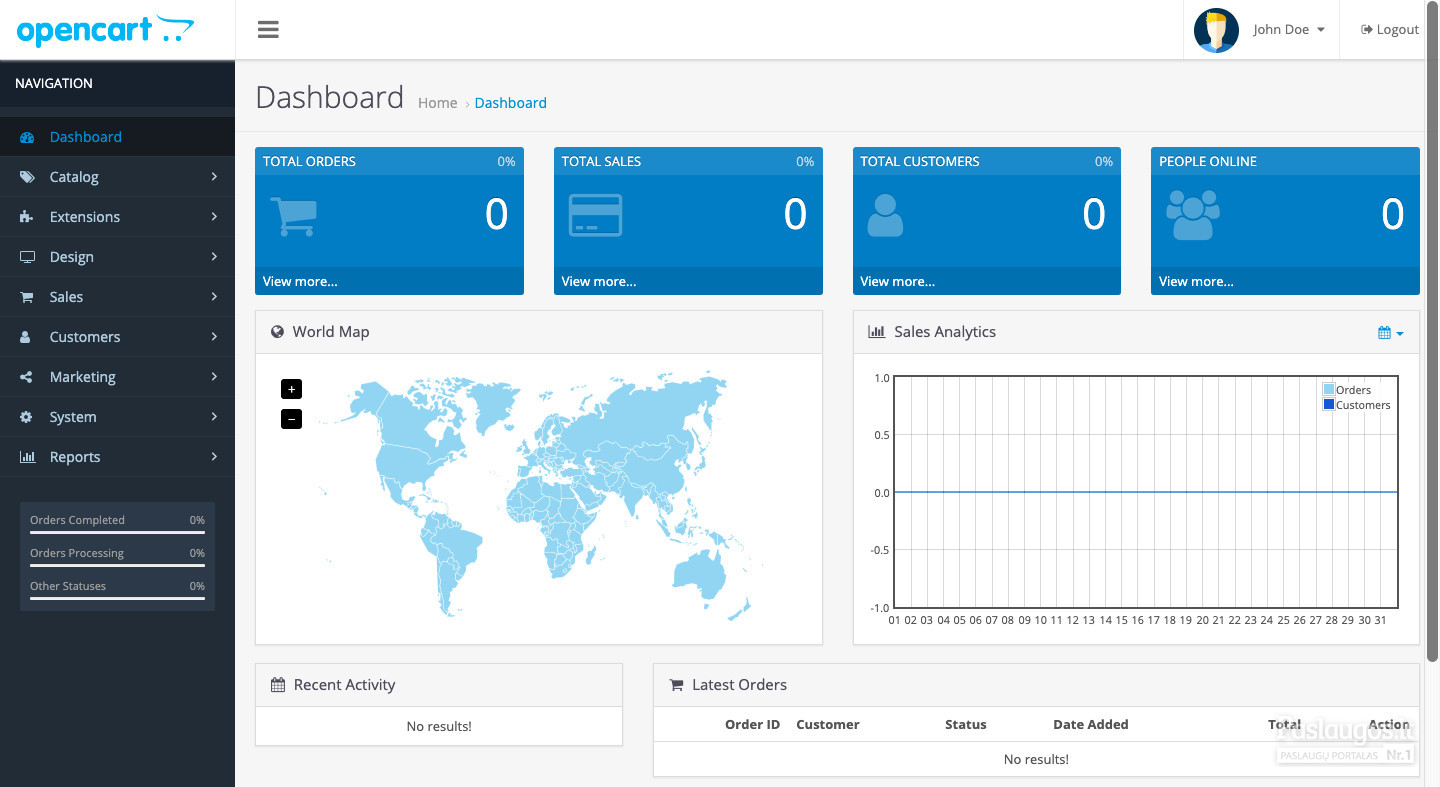Expand the Customers submenu chevron
Screen dimensions: 1440x787
pyautogui.click(x=214, y=337)
